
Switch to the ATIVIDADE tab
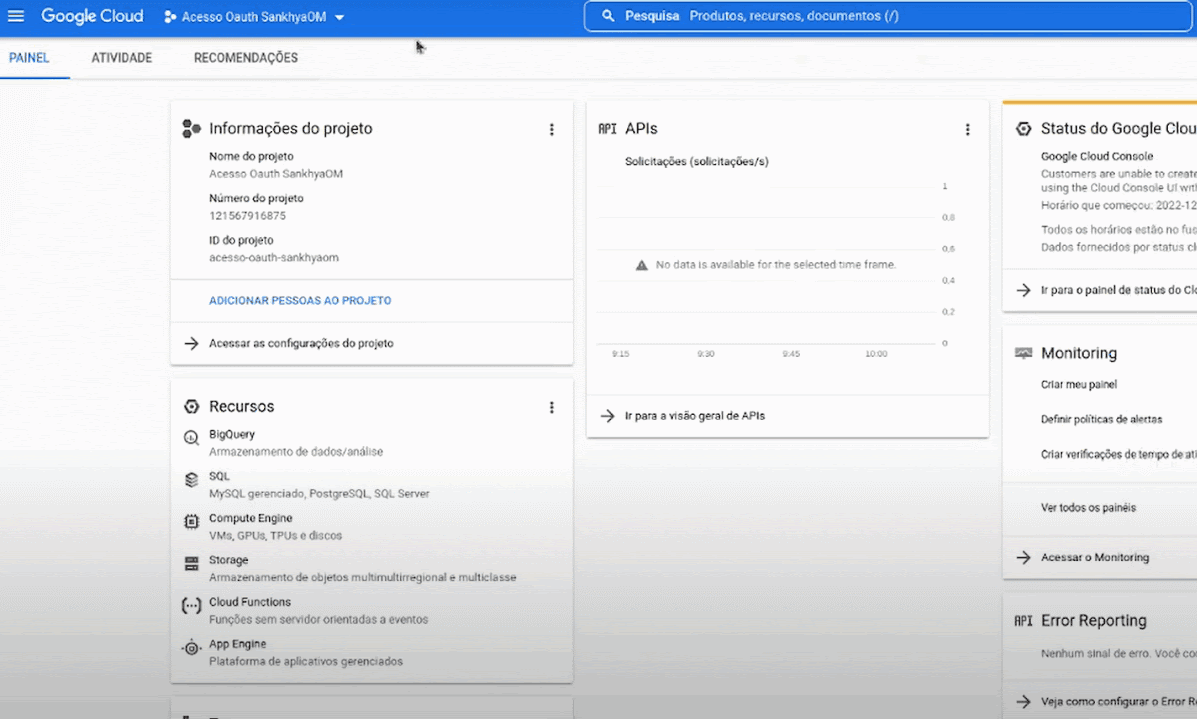[122, 58]
